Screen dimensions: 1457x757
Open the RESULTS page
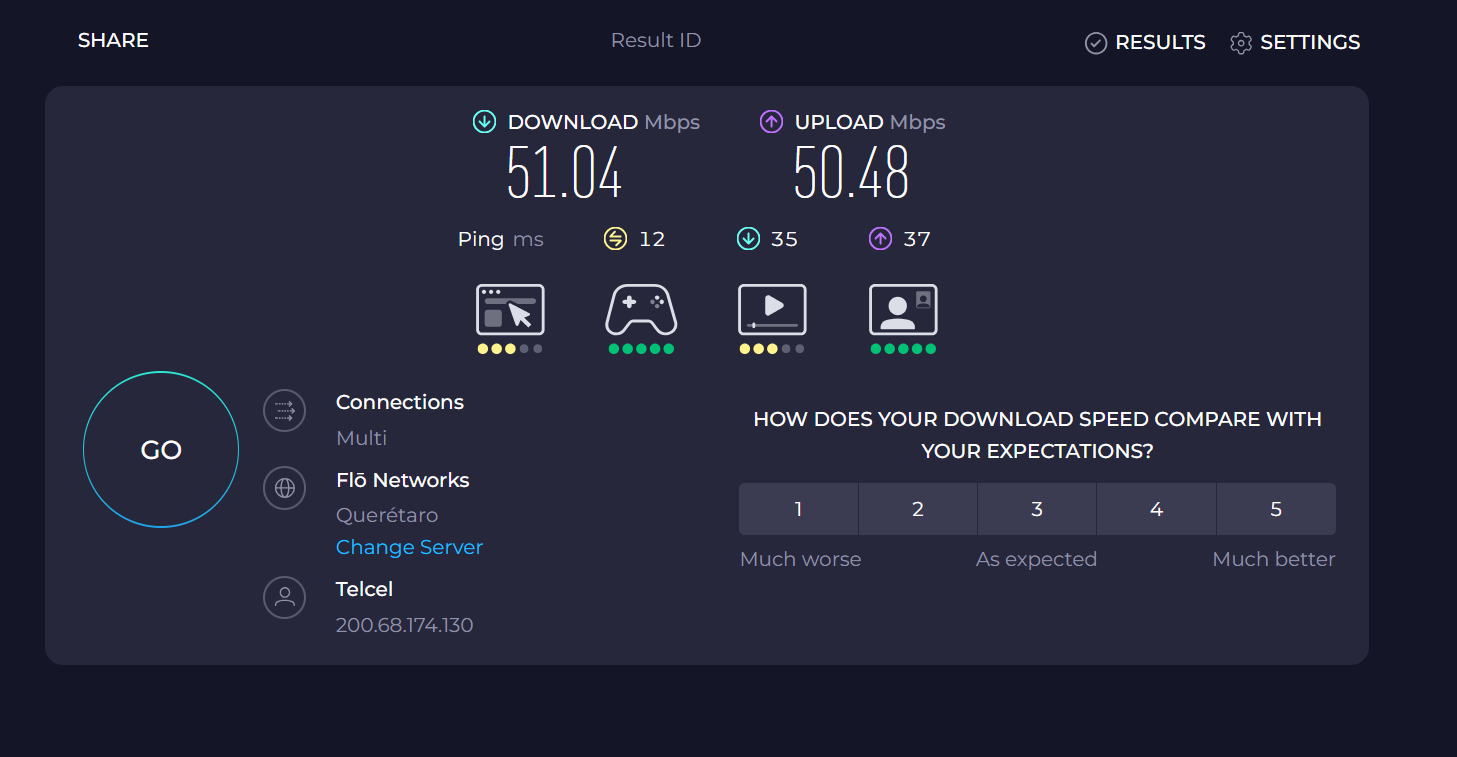1145,42
